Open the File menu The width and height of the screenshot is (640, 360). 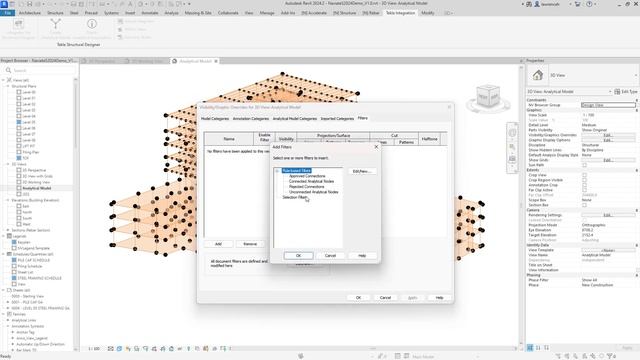click(x=7, y=13)
